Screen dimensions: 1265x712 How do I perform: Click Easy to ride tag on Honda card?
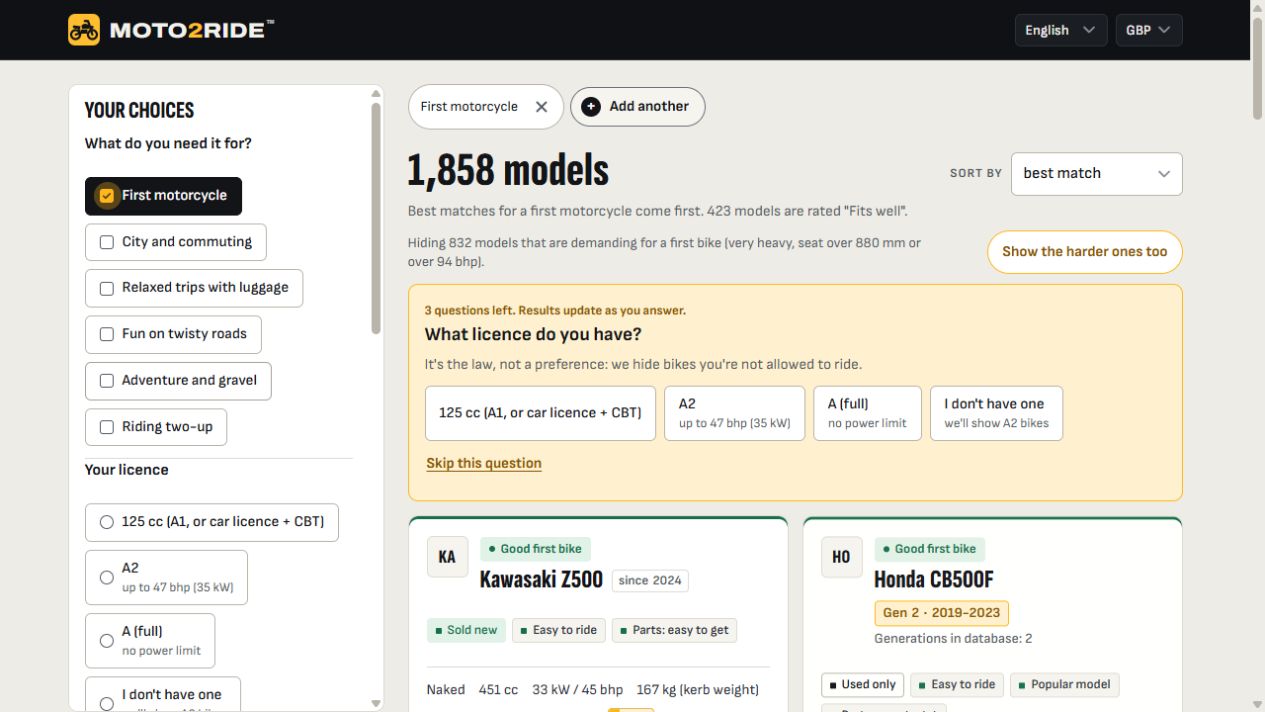pos(957,685)
